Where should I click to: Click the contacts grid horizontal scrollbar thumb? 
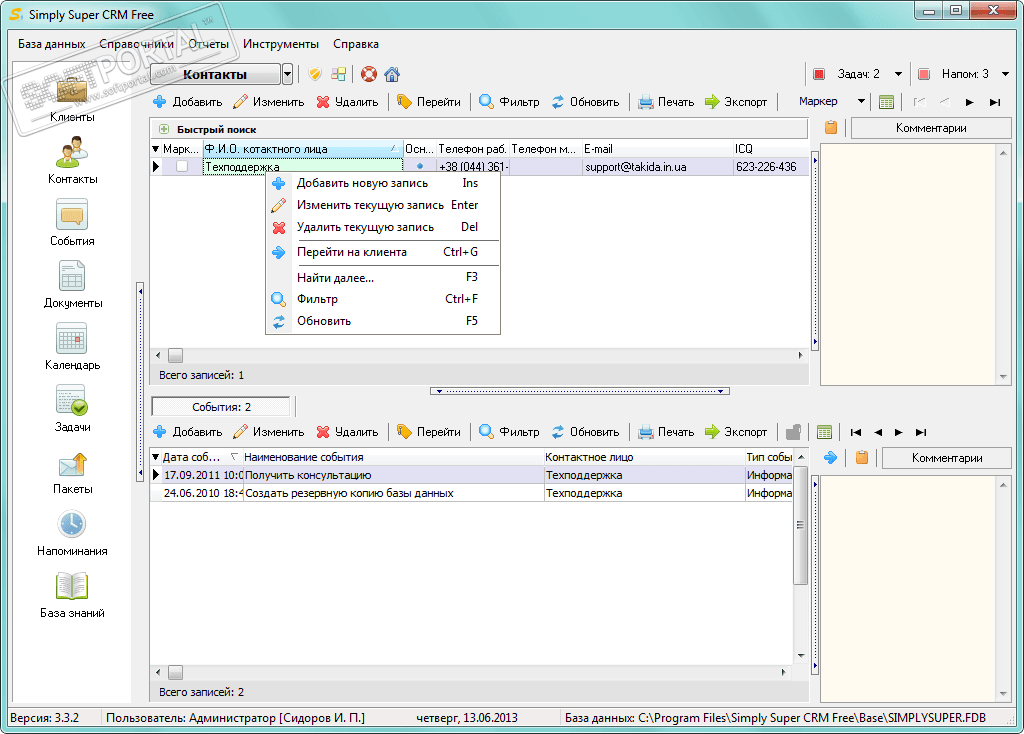pyautogui.click(x=175, y=355)
